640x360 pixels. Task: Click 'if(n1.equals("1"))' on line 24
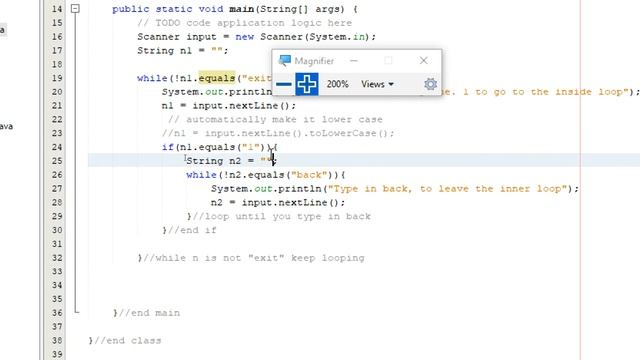216,147
